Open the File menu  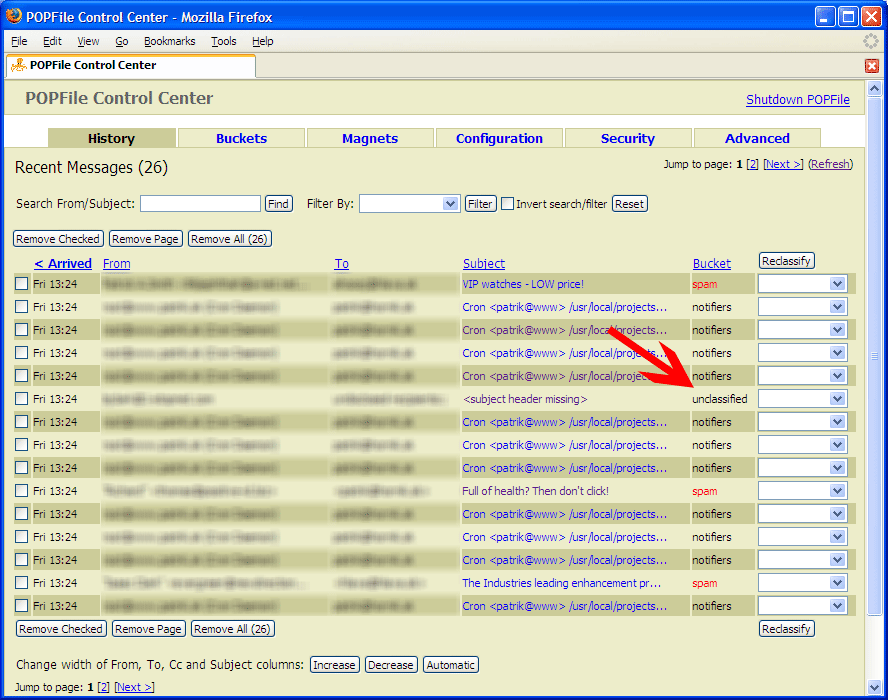[19, 41]
